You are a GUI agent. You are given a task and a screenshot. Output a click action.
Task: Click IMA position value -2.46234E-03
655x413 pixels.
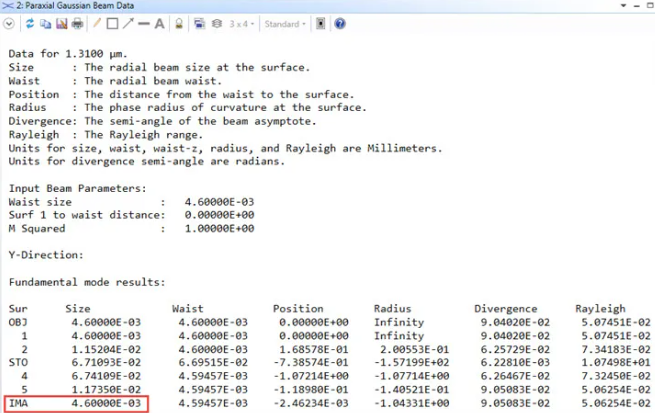(x=311, y=403)
